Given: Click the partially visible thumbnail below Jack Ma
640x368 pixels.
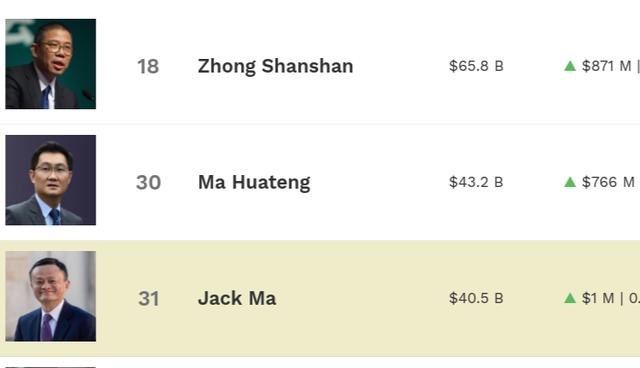Looking at the screenshot, I should point(51,367).
